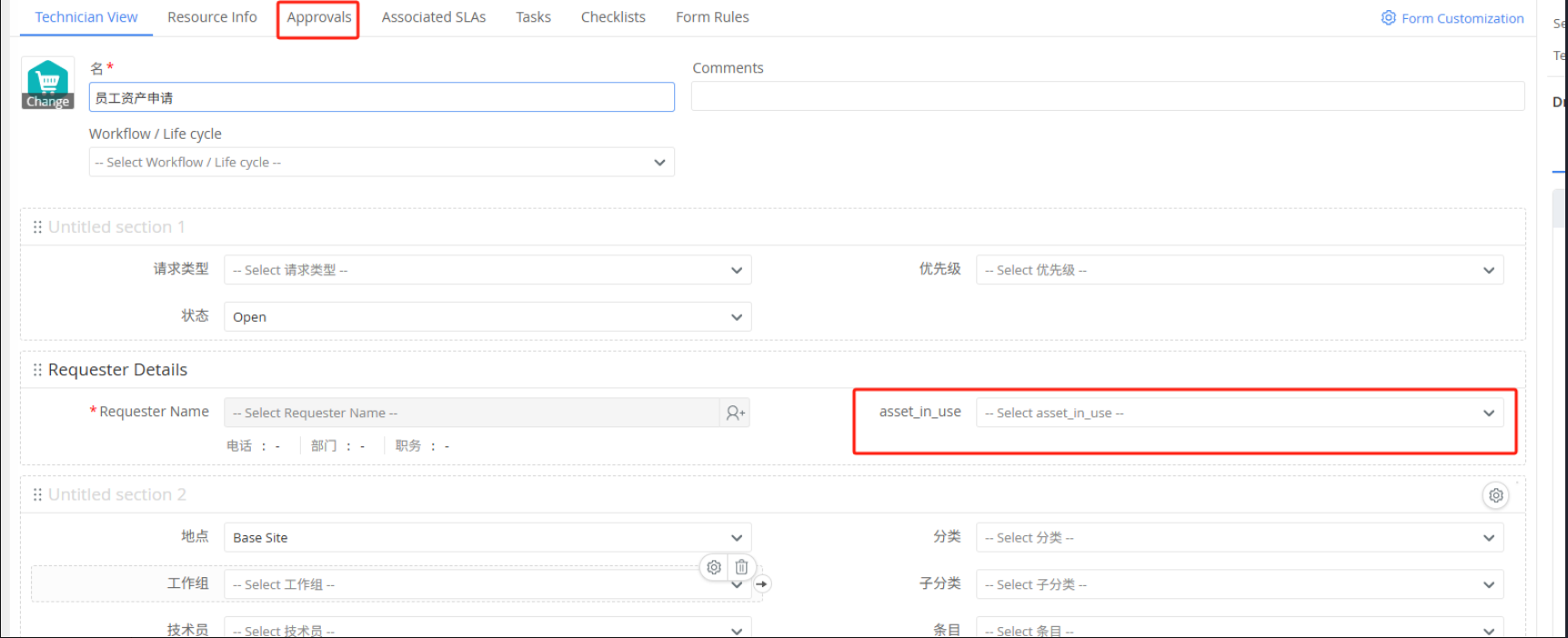Open the 优先级 priority dropdown
The height and width of the screenshot is (638, 1568).
(x=1239, y=270)
